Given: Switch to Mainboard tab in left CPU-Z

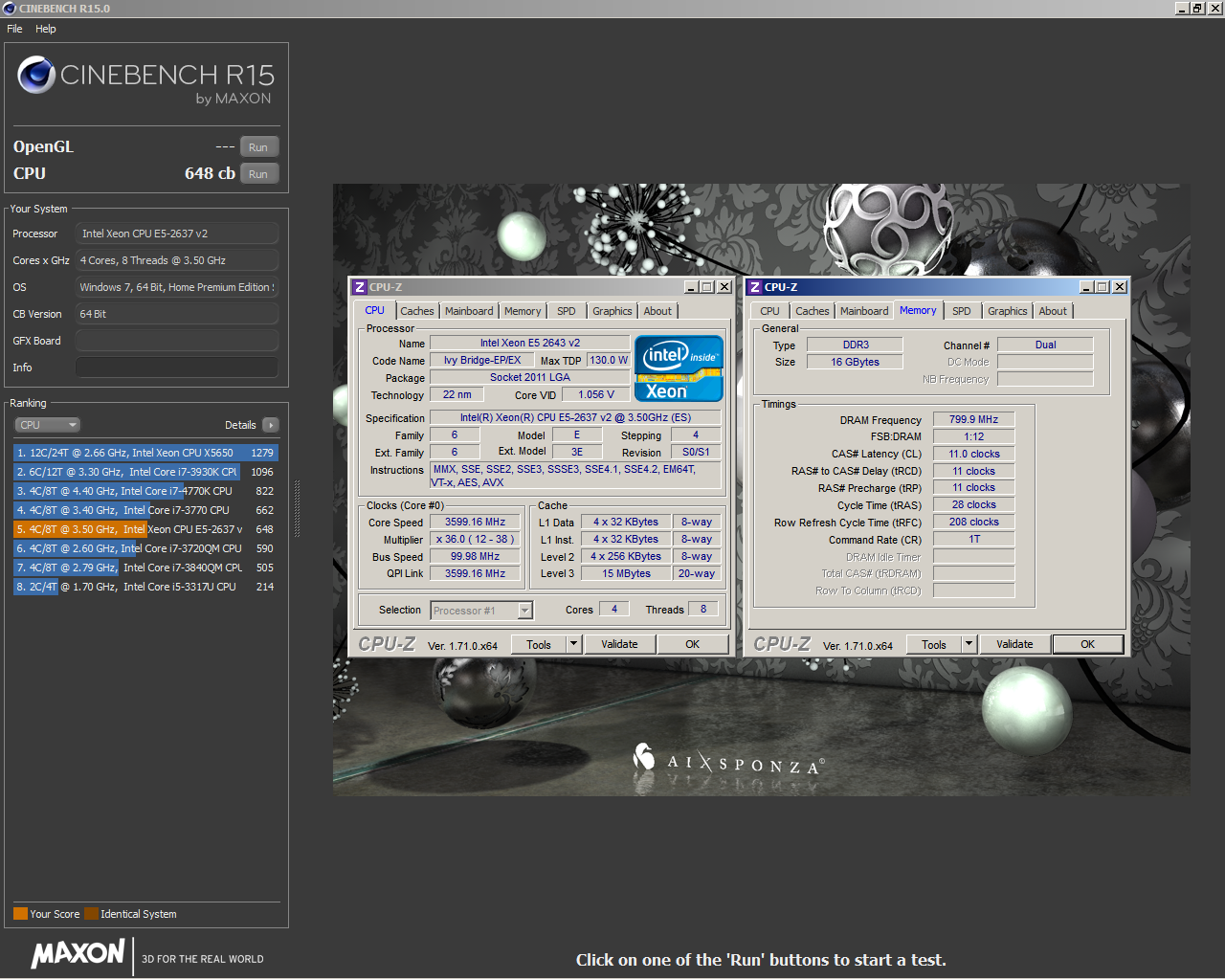Looking at the screenshot, I should coord(469,311).
